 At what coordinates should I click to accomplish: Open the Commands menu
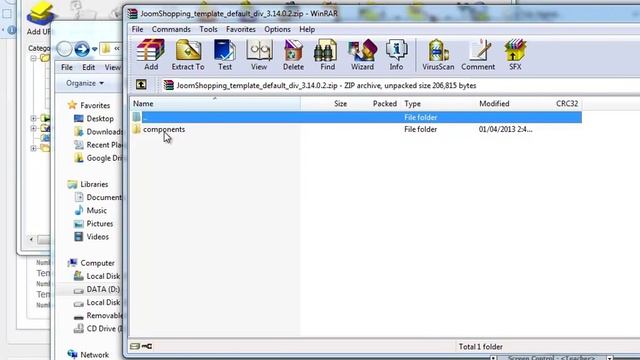coord(171,29)
